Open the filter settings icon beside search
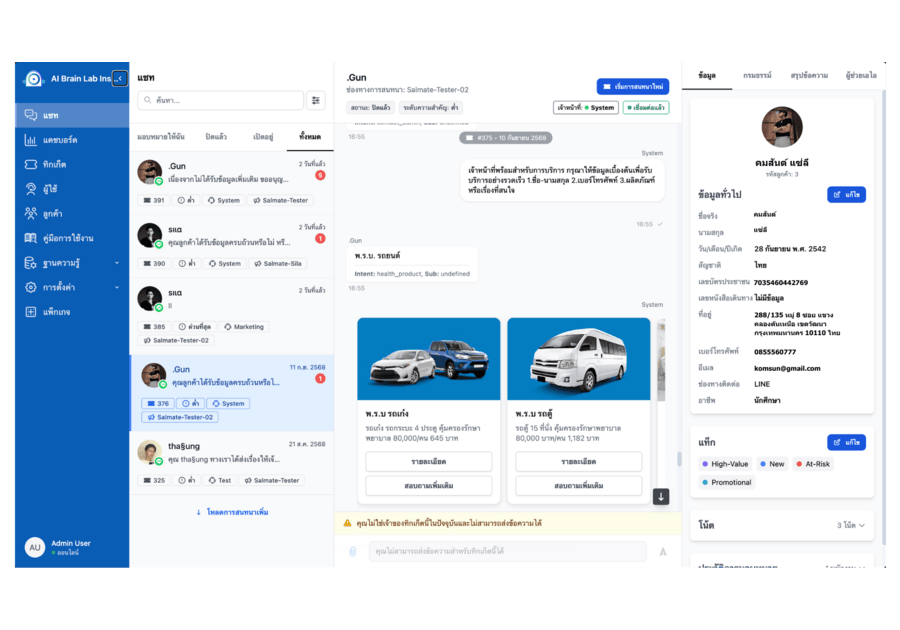 click(x=316, y=100)
